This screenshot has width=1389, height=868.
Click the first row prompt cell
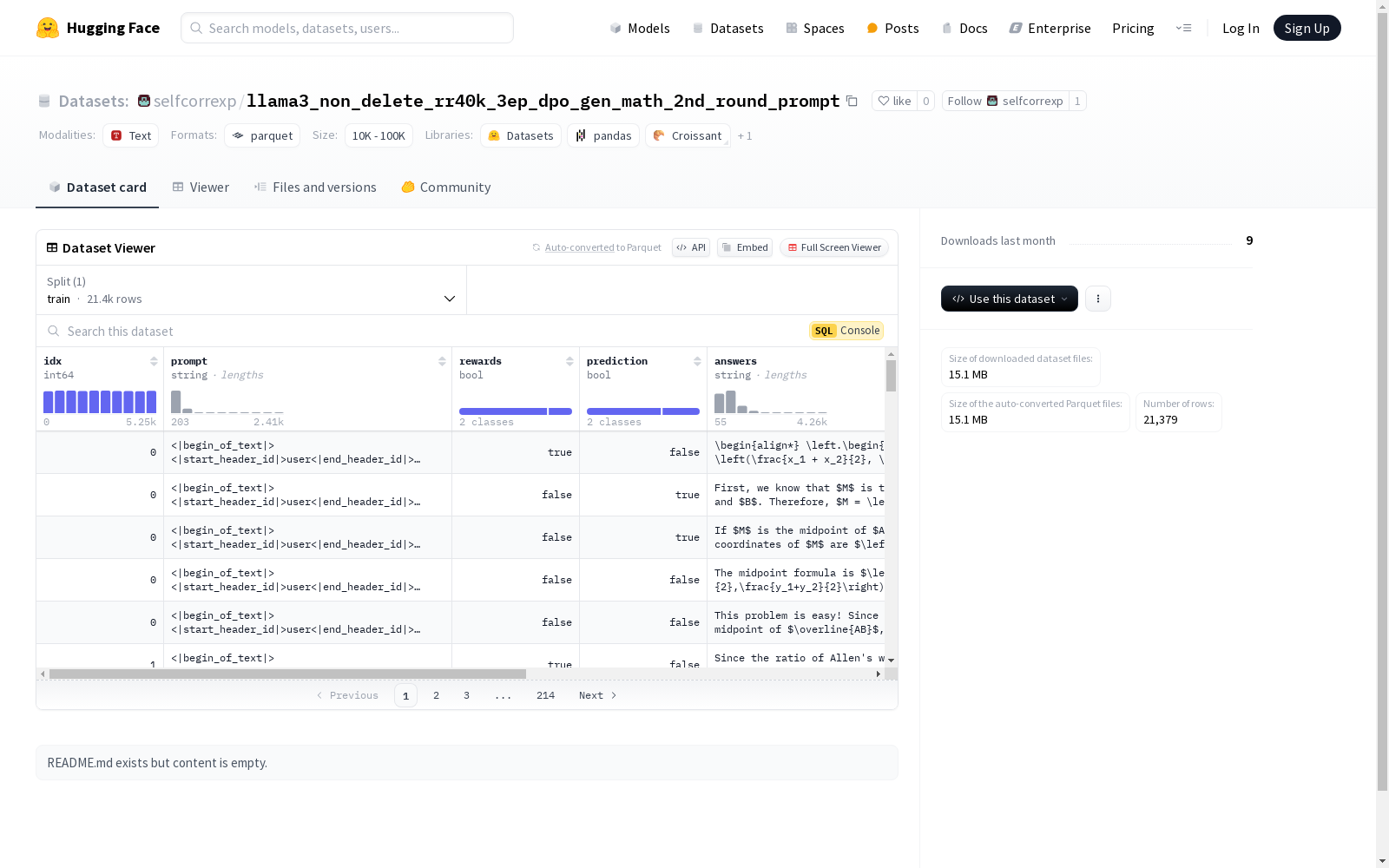click(x=307, y=452)
